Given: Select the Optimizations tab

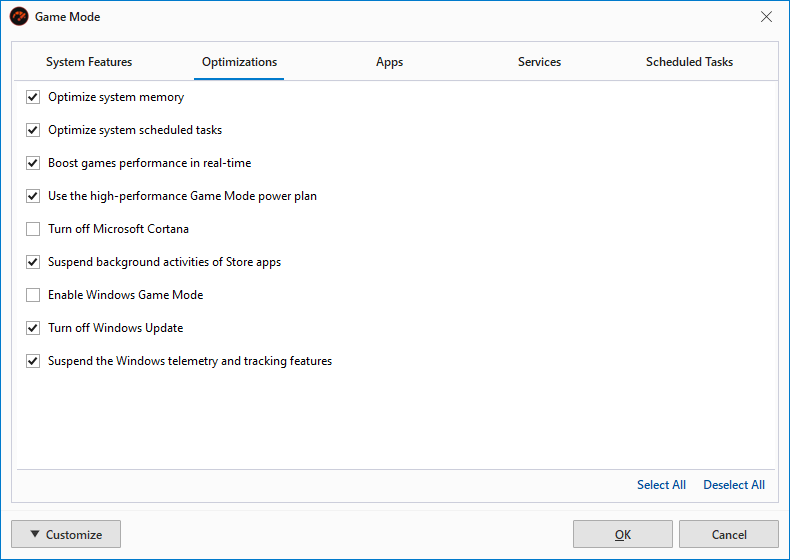Looking at the screenshot, I should [239, 62].
